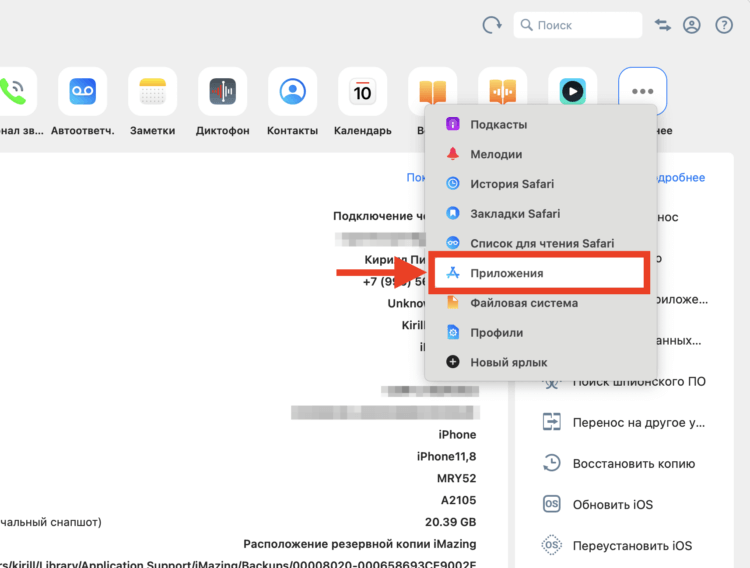Open the audiobooks shortcut icon
Image resolution: width=750 pixels, height=568 pixels.
click(502, 87)
